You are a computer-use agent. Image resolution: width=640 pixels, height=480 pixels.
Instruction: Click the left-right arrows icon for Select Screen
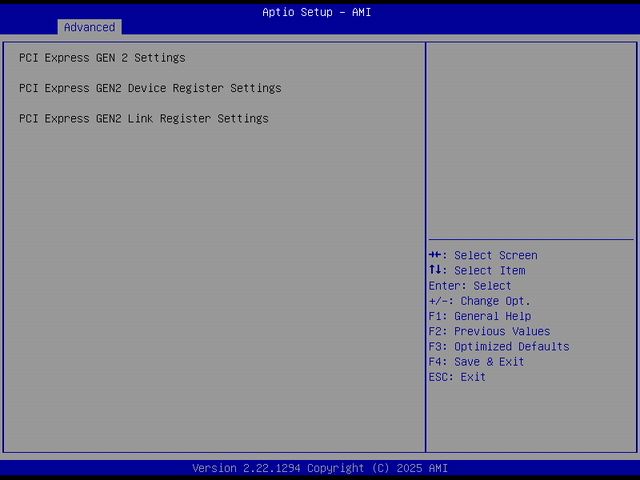[435, 255]
